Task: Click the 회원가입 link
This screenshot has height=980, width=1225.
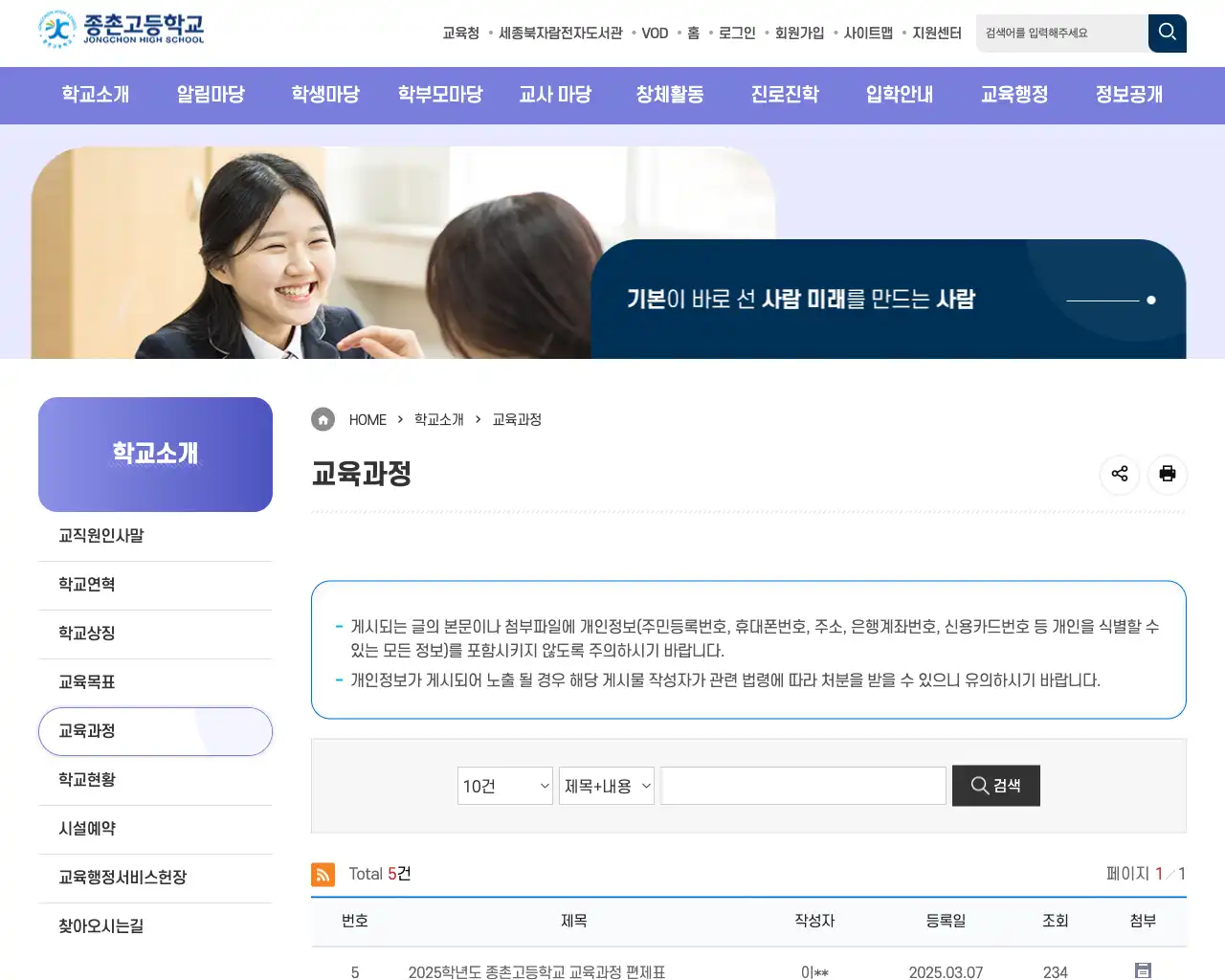Action: point(799,33)
